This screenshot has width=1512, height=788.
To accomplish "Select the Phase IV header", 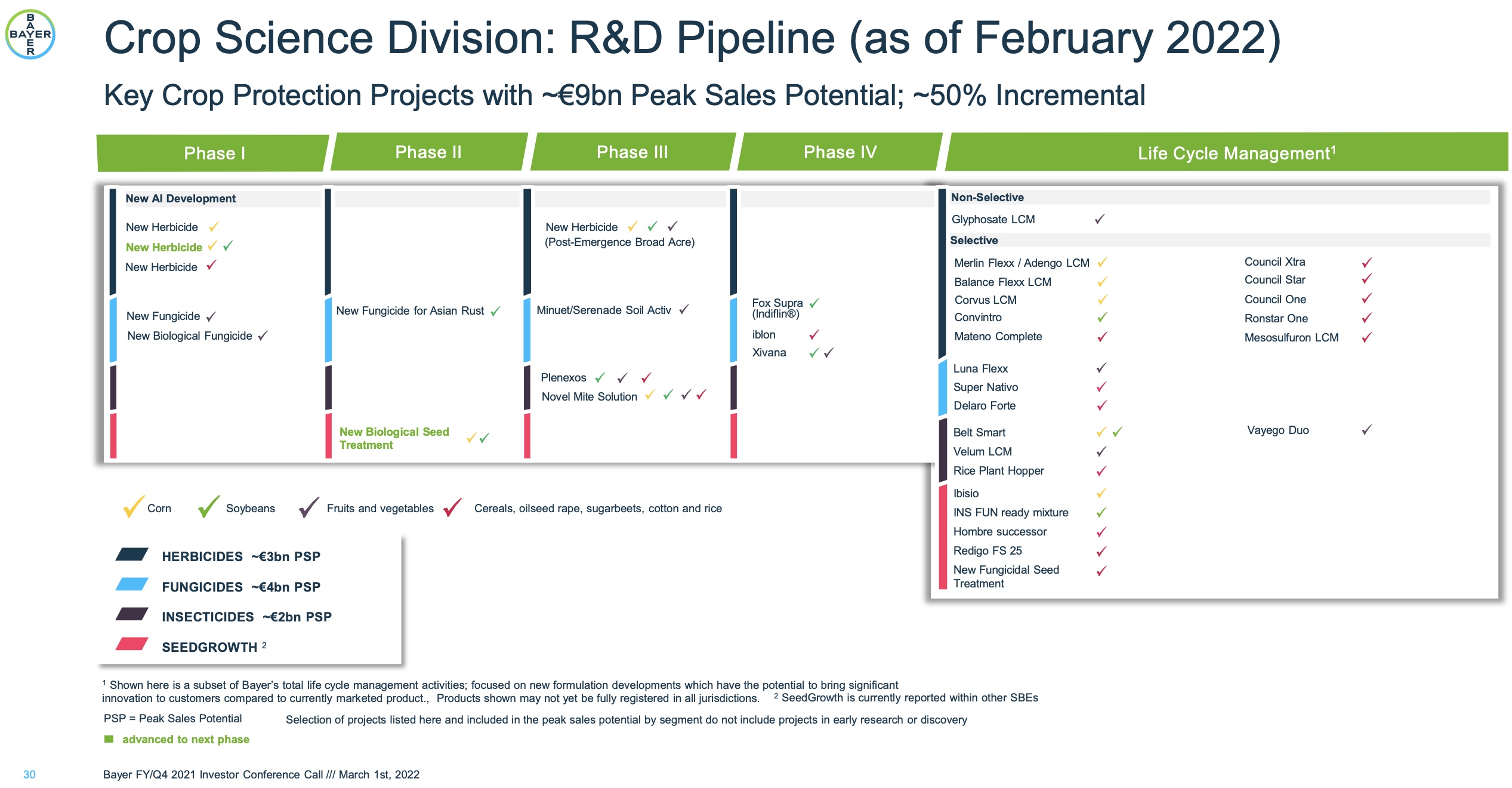I will click(x=840, y=152).
